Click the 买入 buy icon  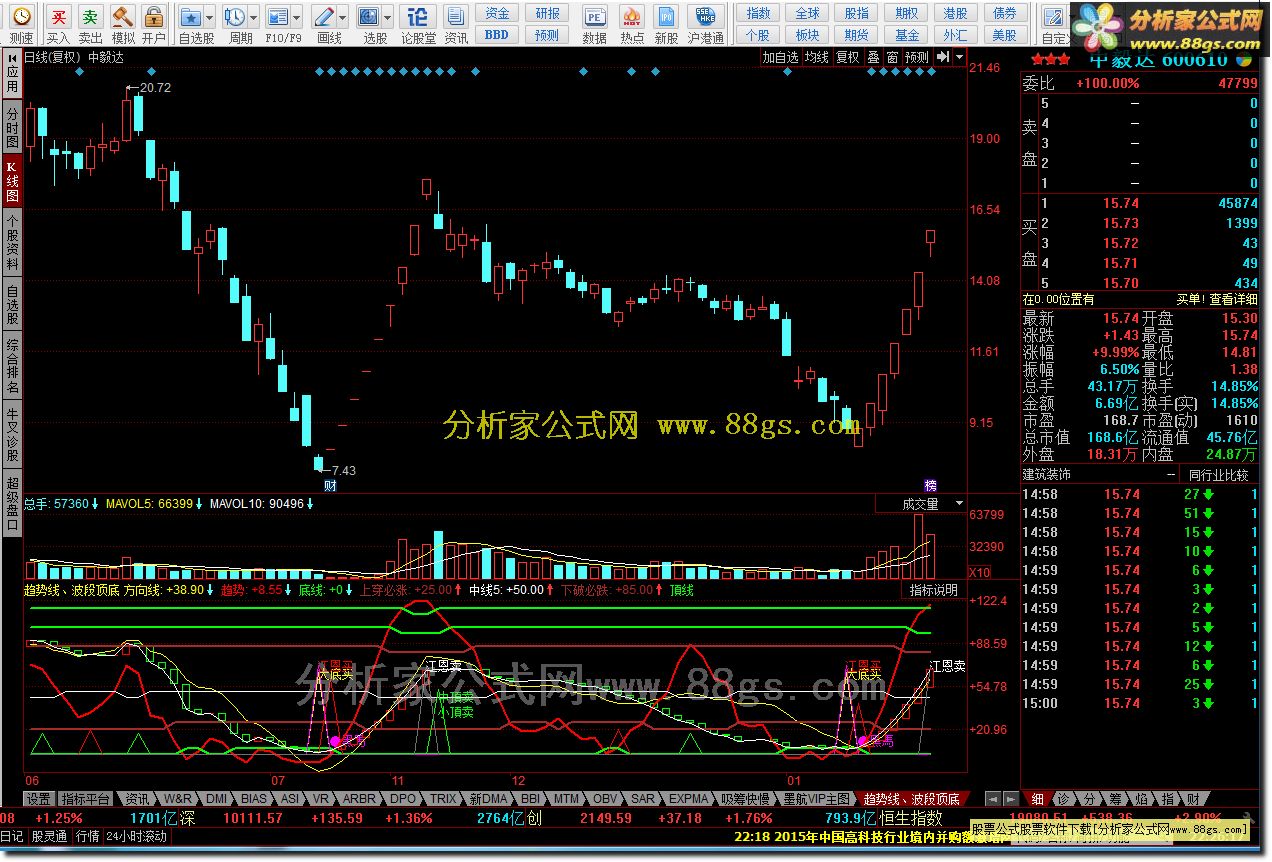(58, 24)
